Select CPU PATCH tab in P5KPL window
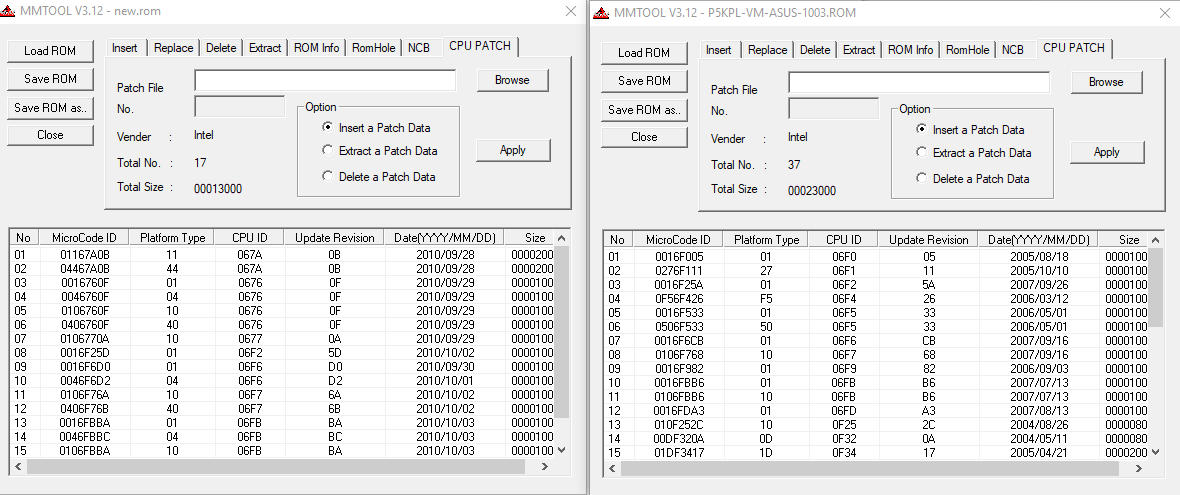This screenshot has width=1180, height=495. click(1074, 48)
